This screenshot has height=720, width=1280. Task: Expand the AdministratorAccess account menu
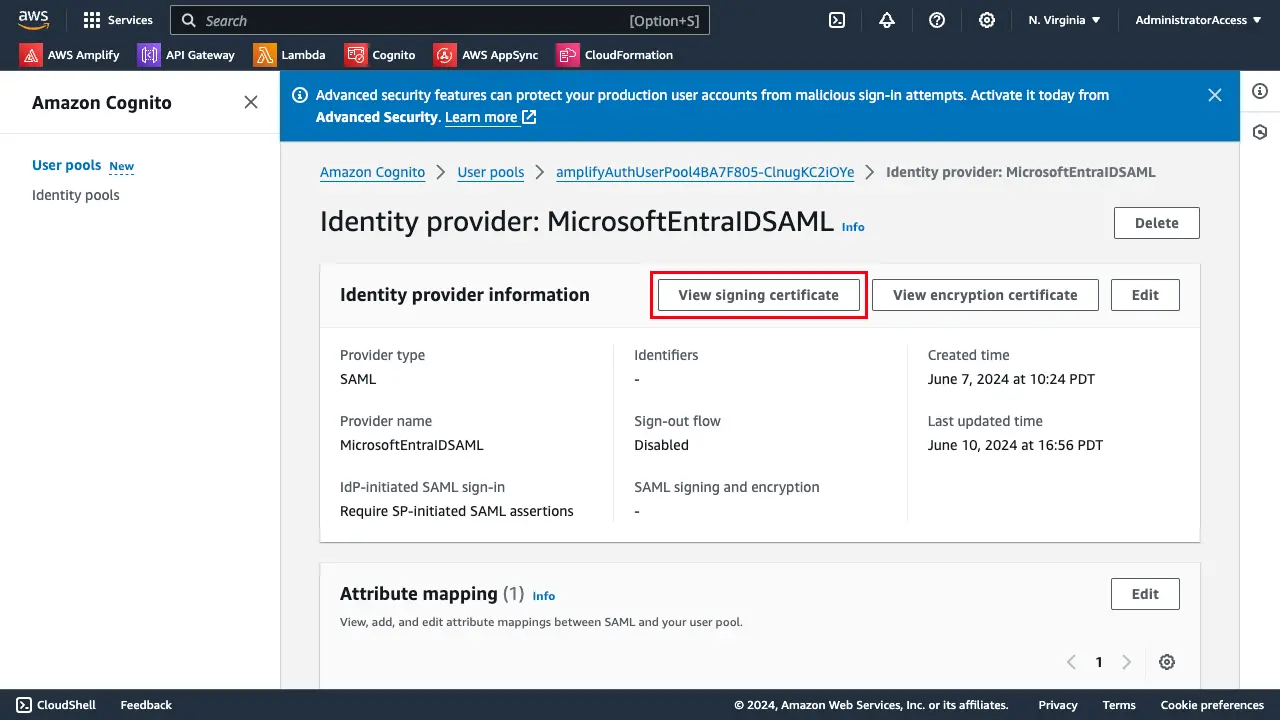tap(1198, 20)
